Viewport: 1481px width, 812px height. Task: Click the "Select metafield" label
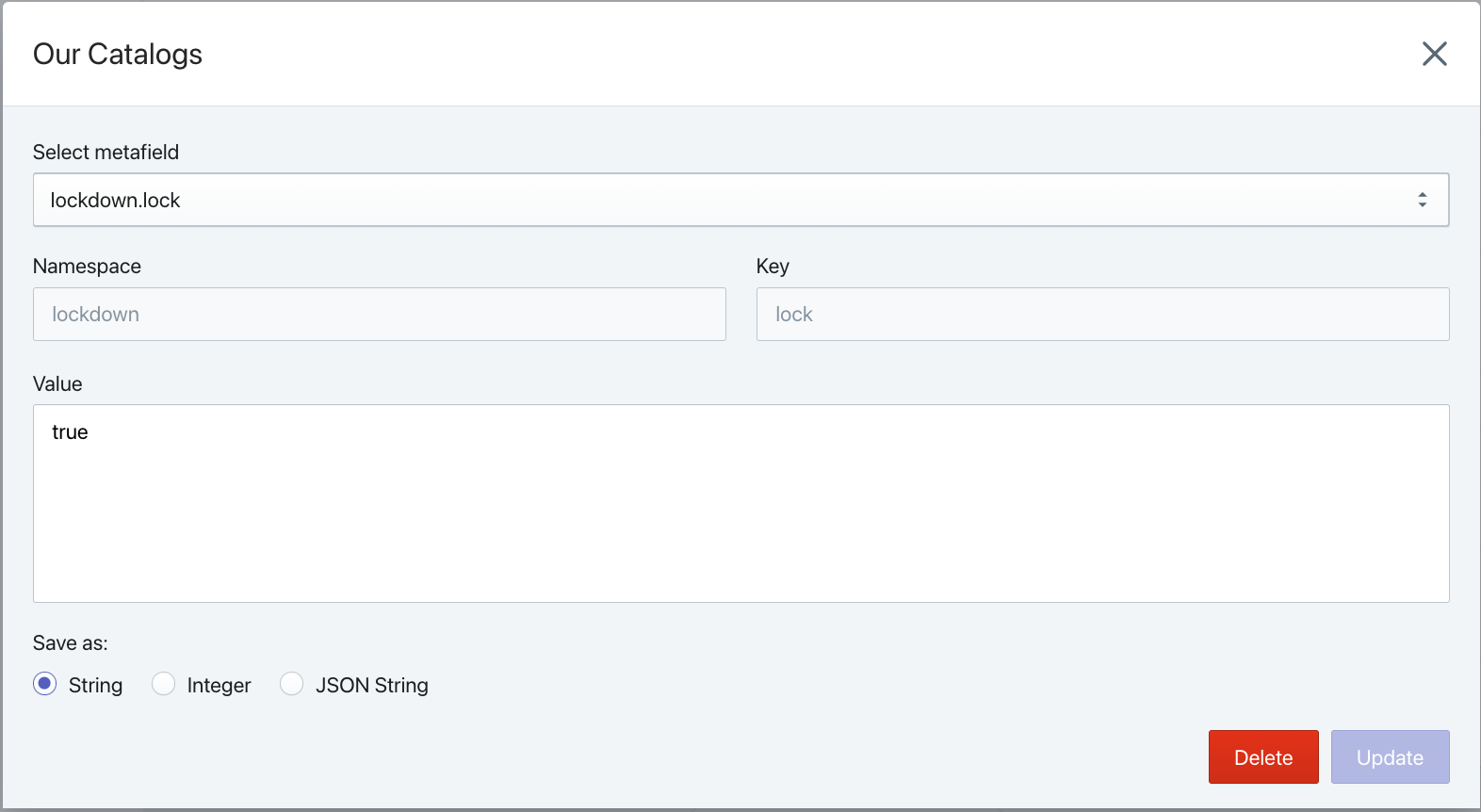[106, 153]
